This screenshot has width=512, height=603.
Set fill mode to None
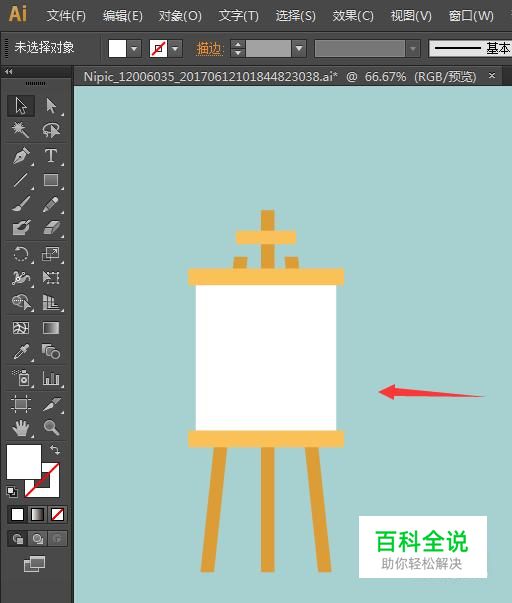(57, 515)
